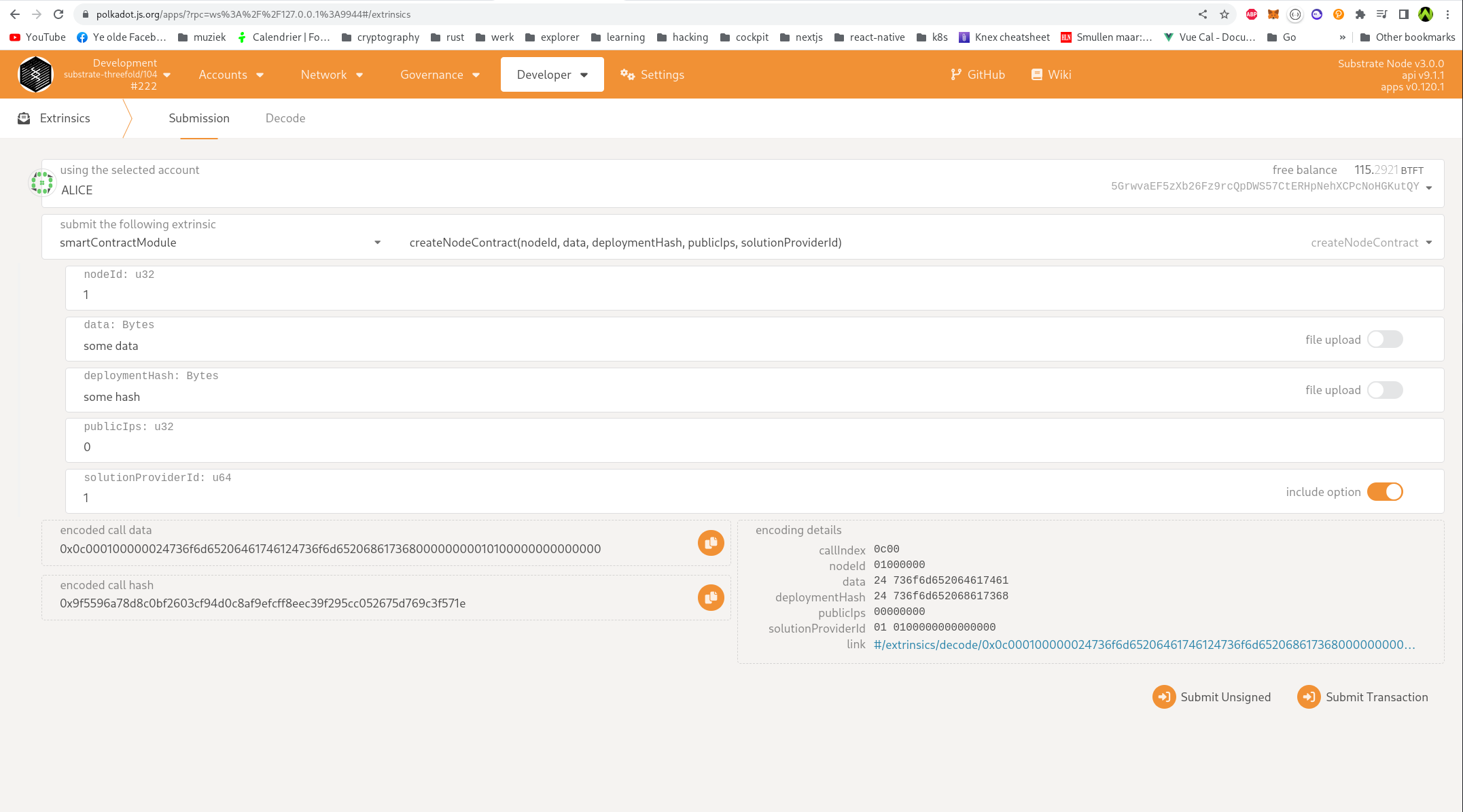Enable file upload for data field
The height and width of the screenshot is (812, 1463).
[1385, 340]
